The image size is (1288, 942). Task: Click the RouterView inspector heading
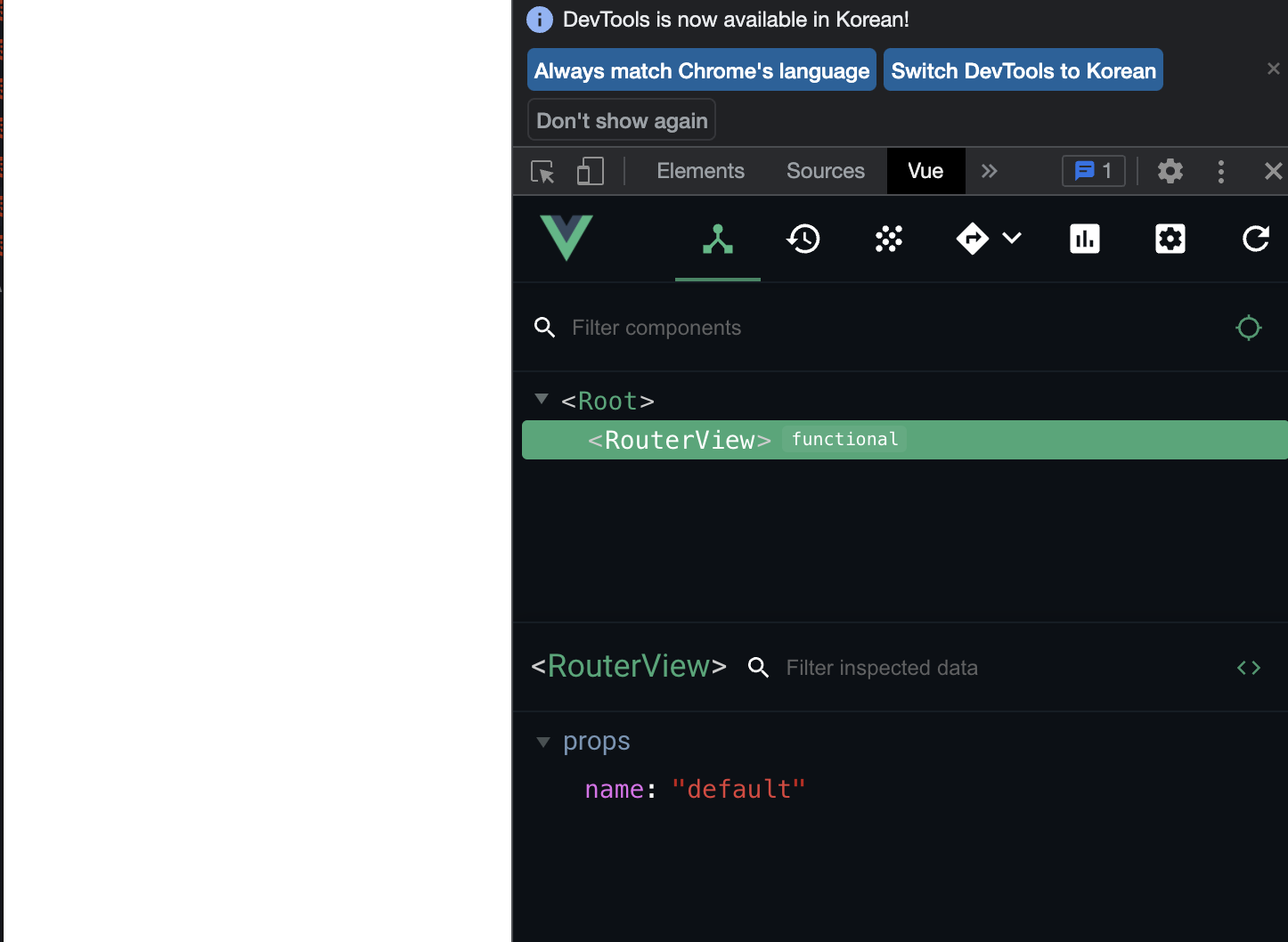pyautogui.click(x=629, y=666)
